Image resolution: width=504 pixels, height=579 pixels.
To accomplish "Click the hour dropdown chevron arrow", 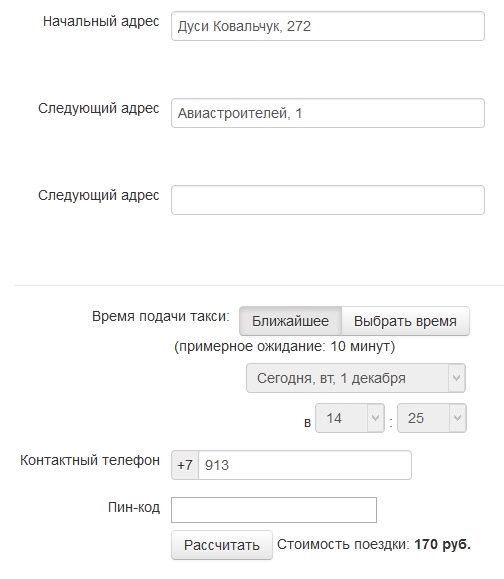I will click(376, 418).
